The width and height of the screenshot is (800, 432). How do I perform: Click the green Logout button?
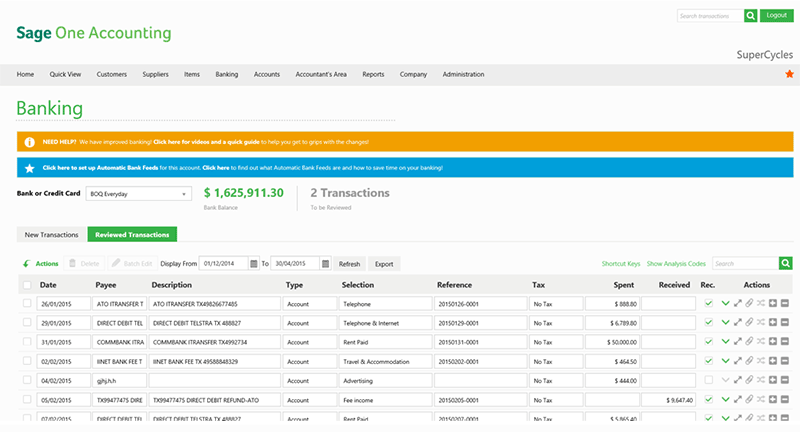pyautogui.click(x=777, y=15)
